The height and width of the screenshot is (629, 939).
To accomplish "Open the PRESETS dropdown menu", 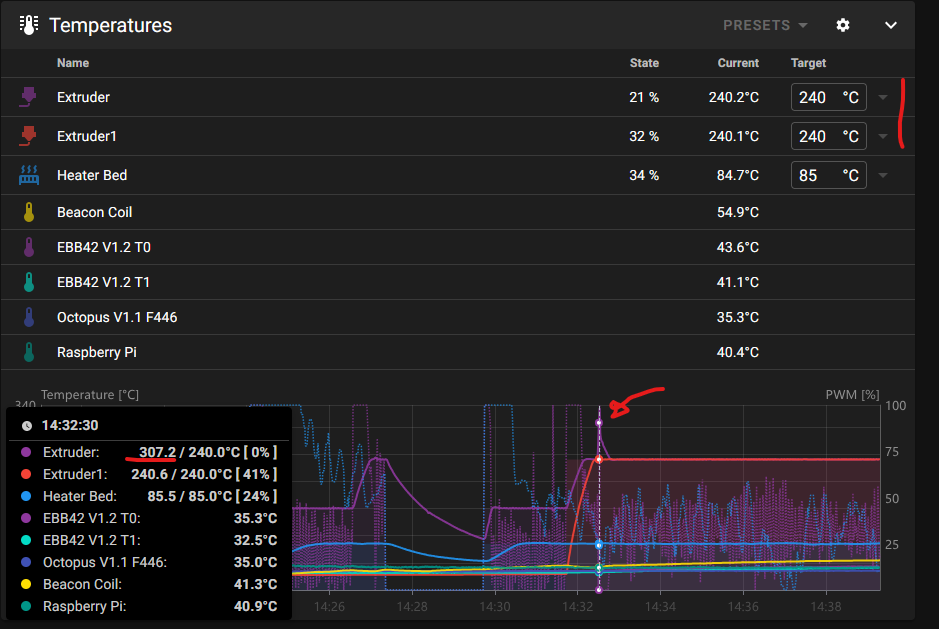I will tap(765, 25).
